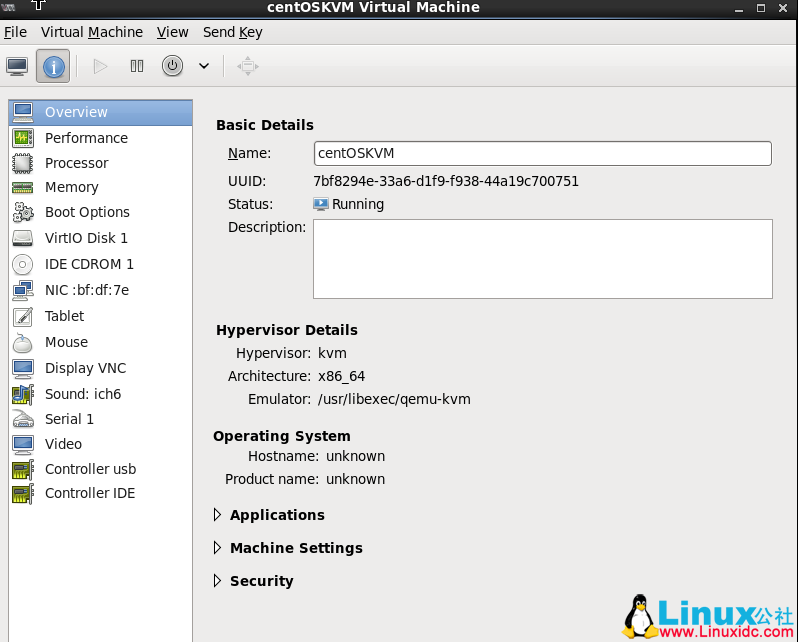Open the Performance entry label
This screenshot has height=642, width=798.
click(86, 138)
